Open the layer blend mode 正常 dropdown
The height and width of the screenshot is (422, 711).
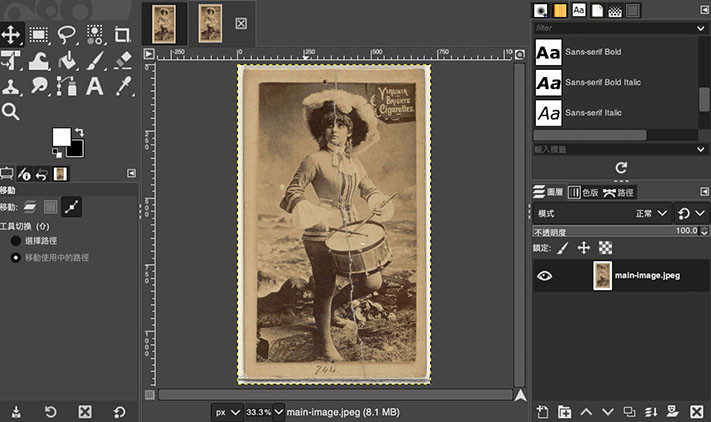click(649, 213)
